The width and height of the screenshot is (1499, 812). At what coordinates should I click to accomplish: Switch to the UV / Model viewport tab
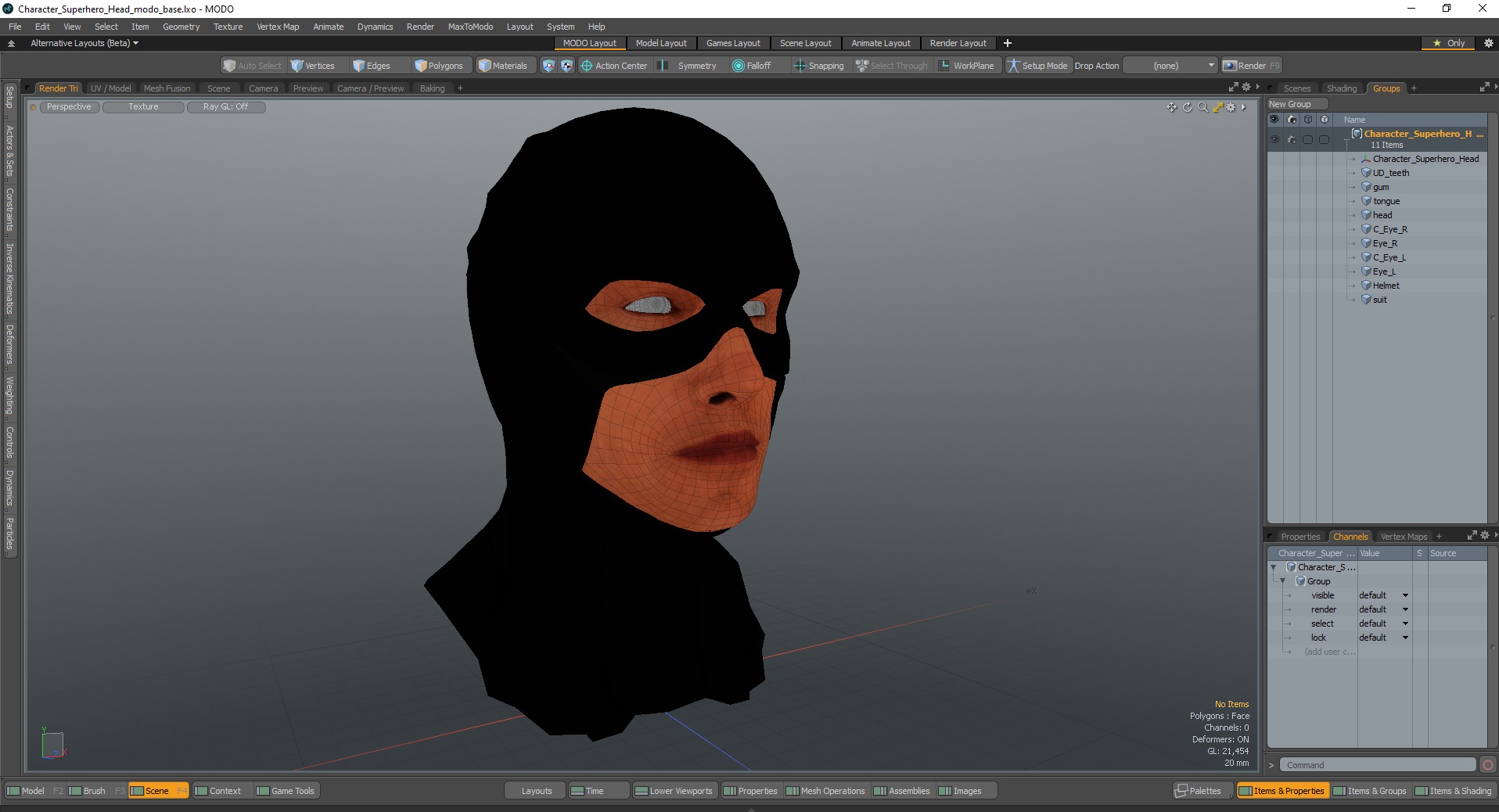click(110, 88)
